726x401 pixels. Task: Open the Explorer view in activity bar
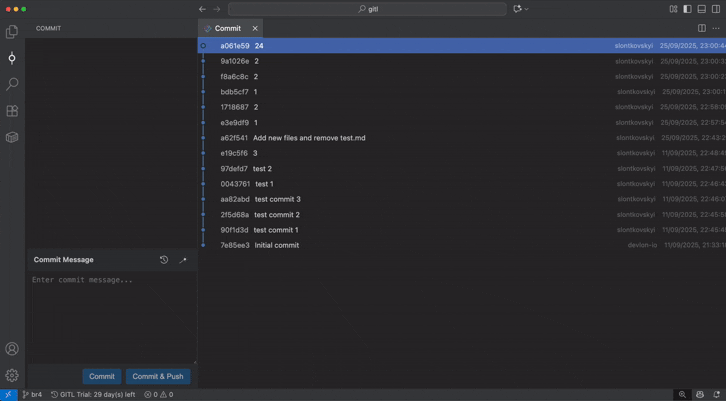(x=12, y=32)
